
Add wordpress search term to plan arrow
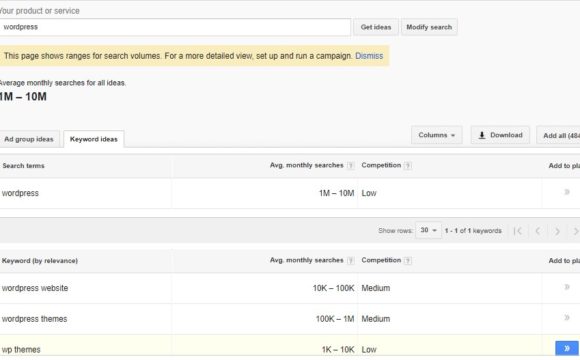(x=567, y=192)
